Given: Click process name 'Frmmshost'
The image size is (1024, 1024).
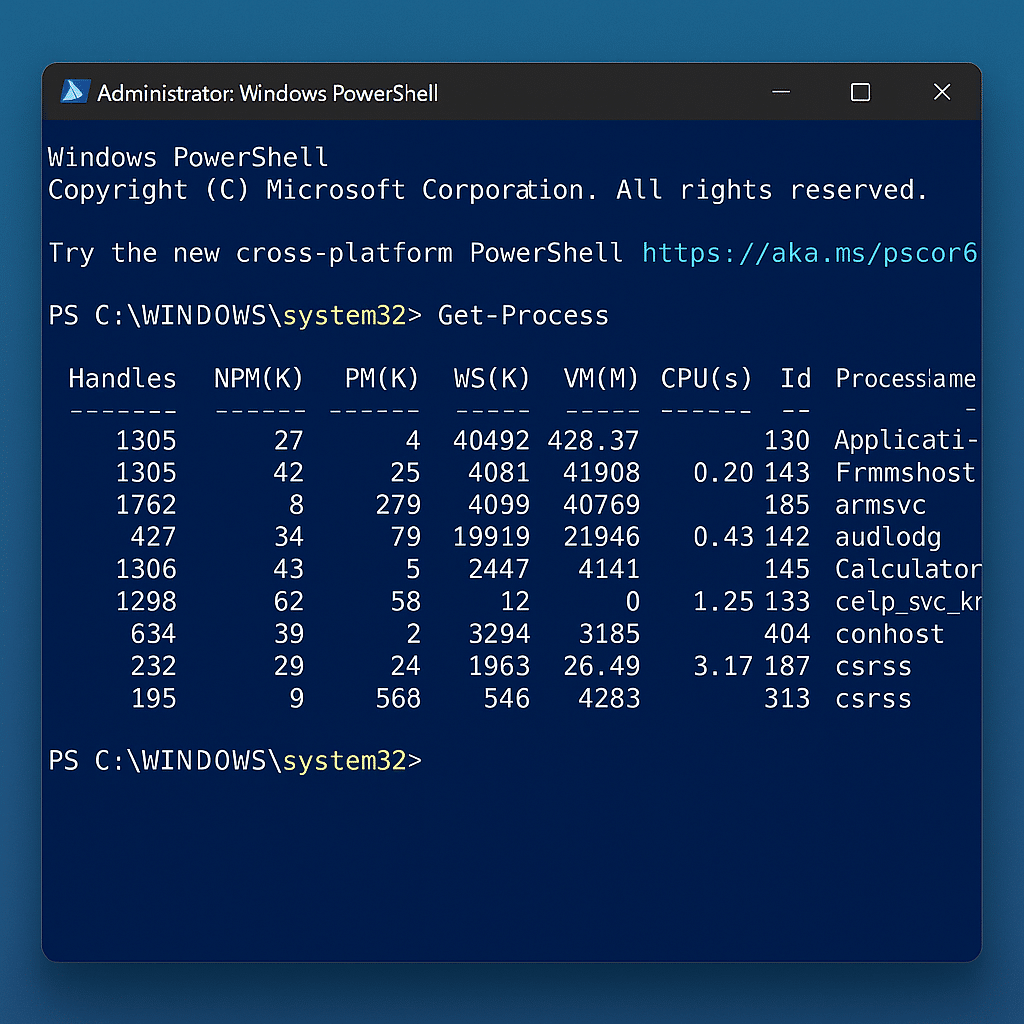Looking at the screenshot, I should 905,473.
